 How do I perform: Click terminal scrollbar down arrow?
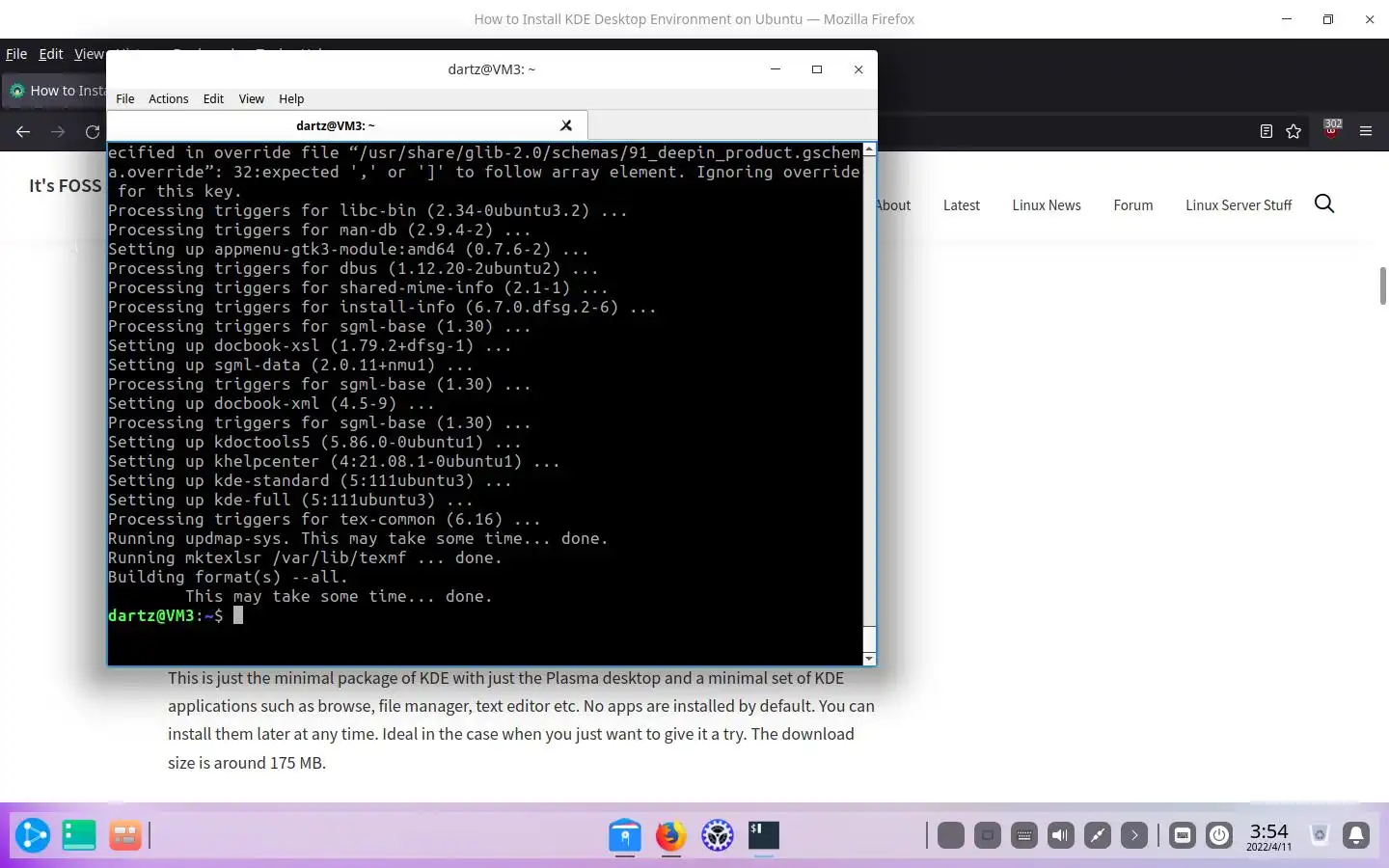click(869, 659)
